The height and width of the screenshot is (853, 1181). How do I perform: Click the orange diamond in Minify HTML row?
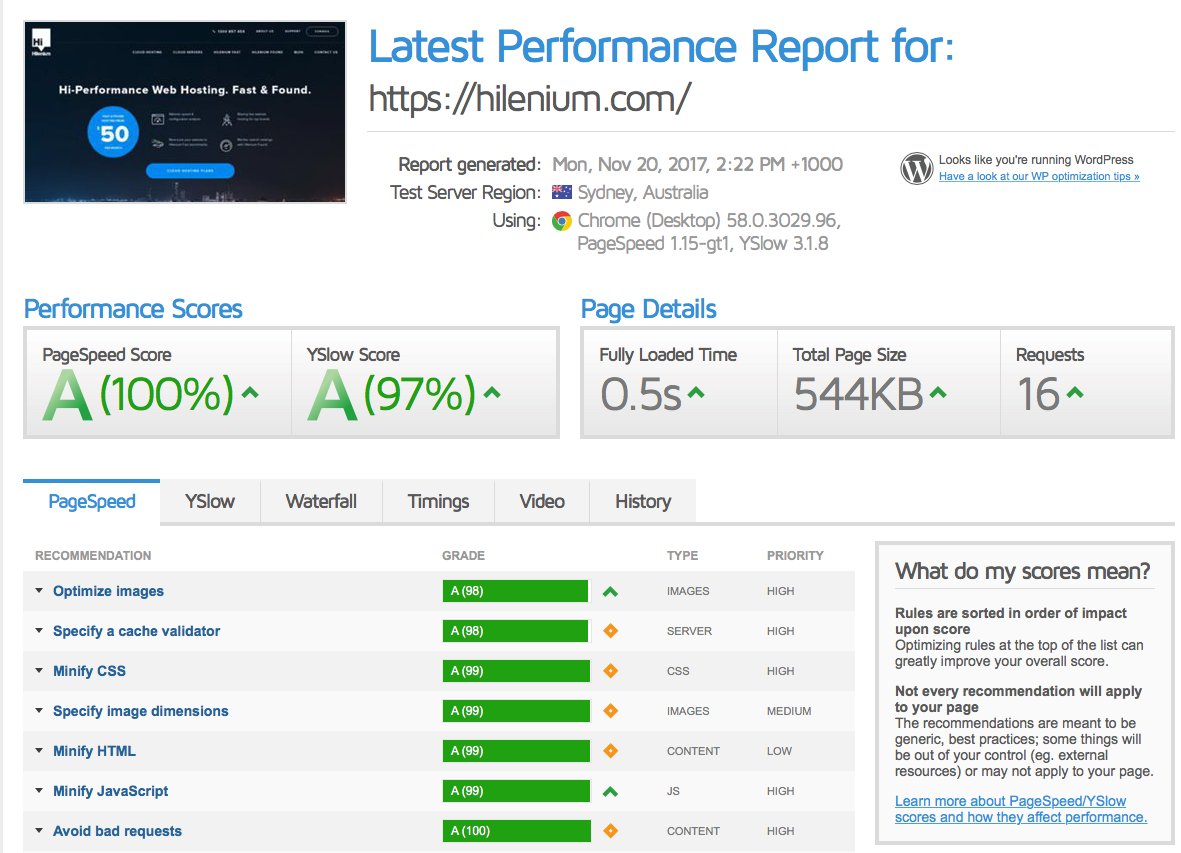610,751
